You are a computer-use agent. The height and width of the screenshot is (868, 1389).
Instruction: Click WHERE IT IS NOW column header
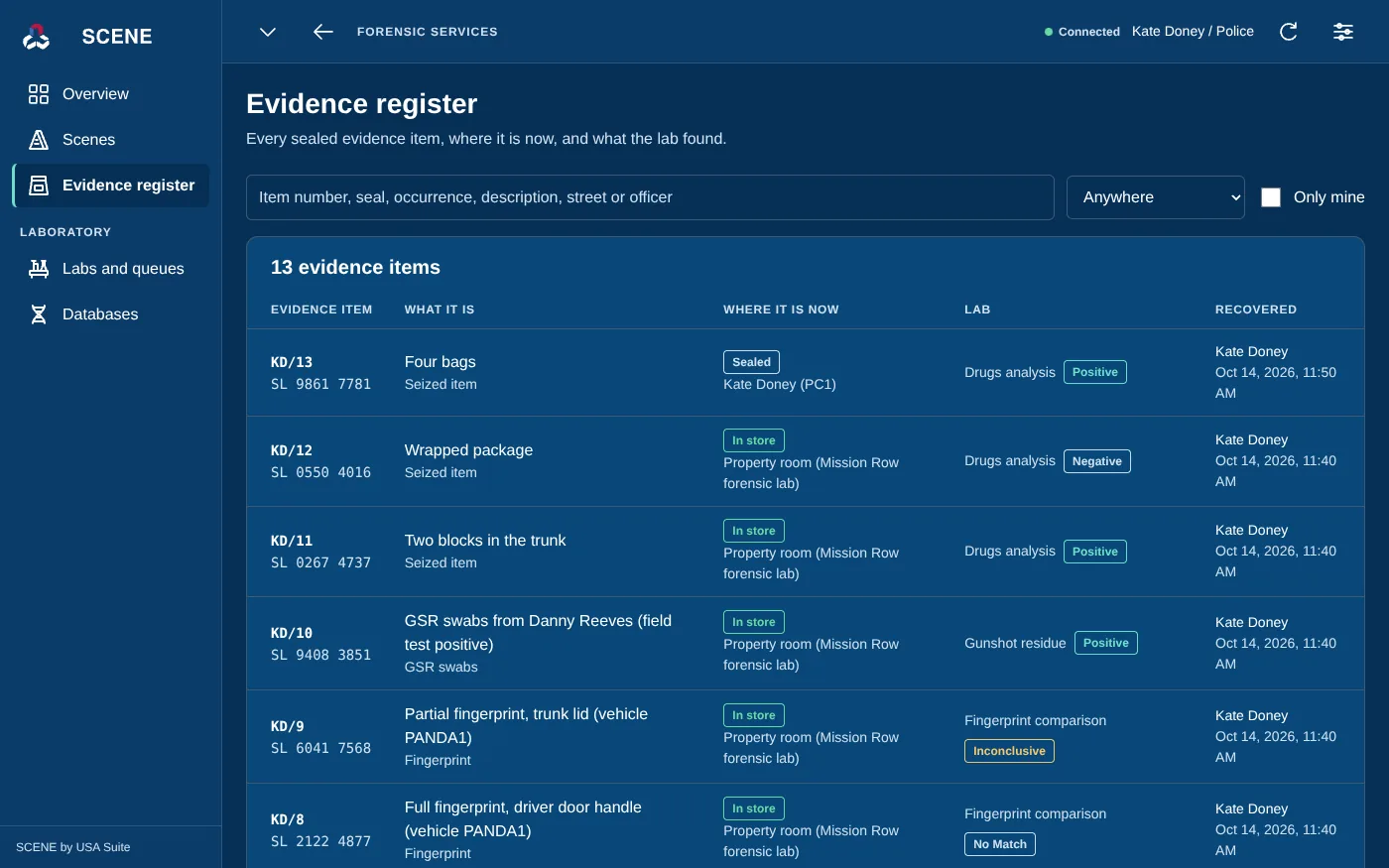[x=781, y=310]
